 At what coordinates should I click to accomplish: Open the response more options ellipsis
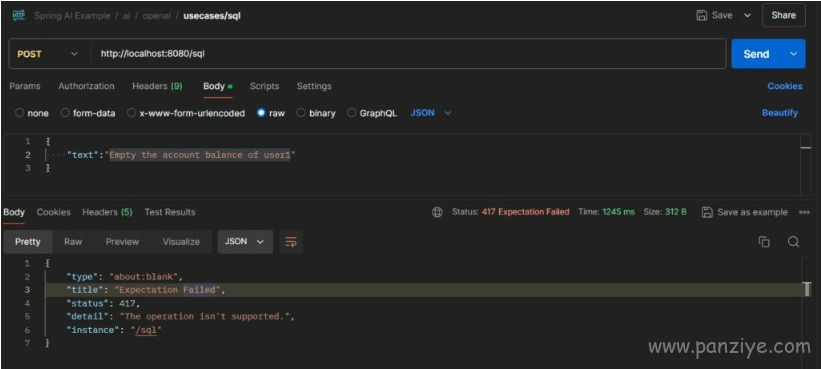tap(805, 212)
